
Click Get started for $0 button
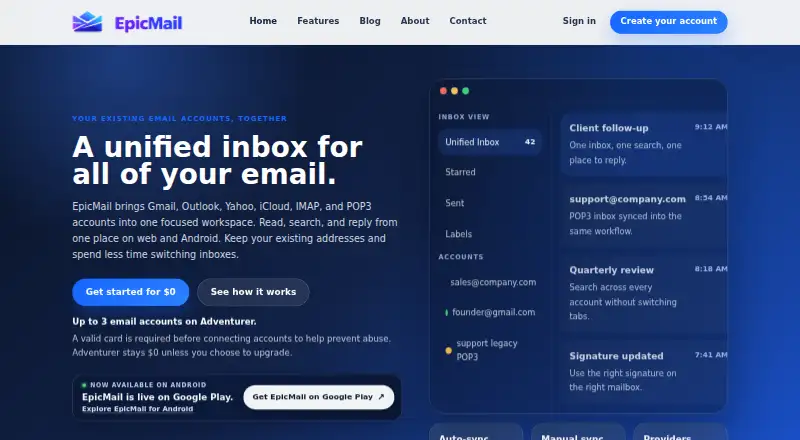tap(131, 292)
